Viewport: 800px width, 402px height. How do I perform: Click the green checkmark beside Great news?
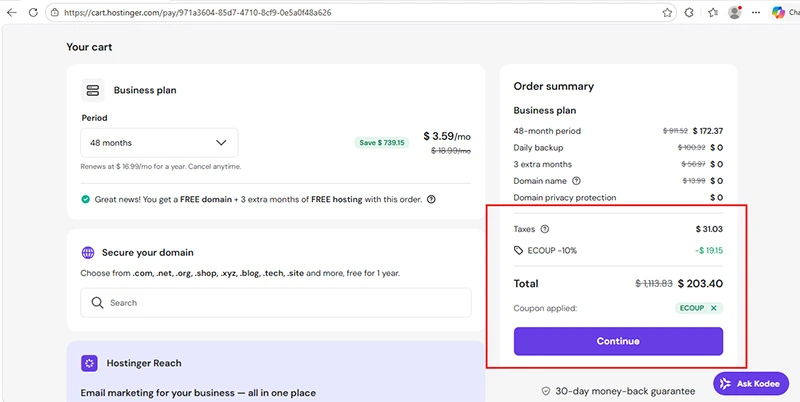pos(86,199)
